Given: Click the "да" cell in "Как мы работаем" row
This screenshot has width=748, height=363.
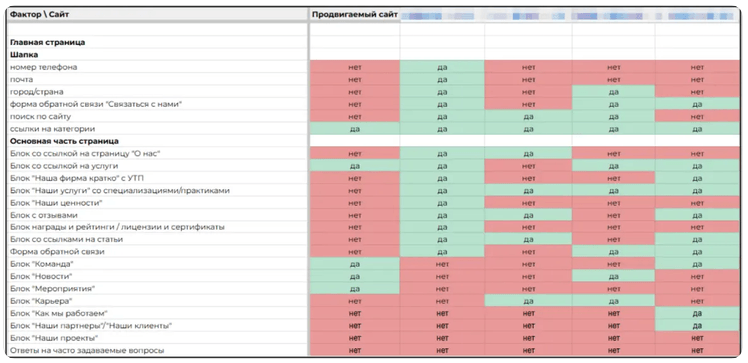Looking at the screenshot, I should point(697,313).
